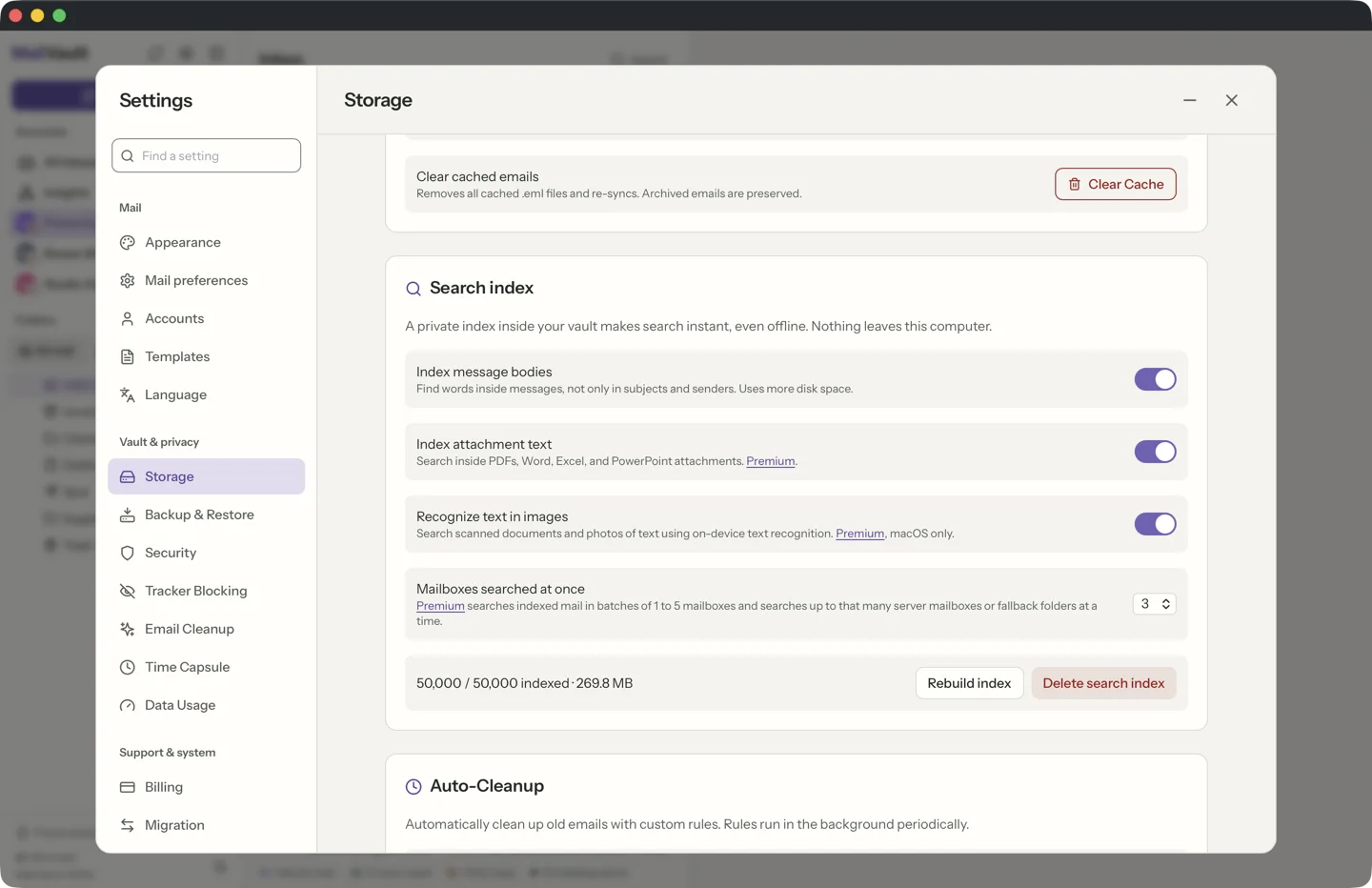The width and height of the screenshot is (1372, 888).
Task: Go to Security settings
Action: coord(206,554)
